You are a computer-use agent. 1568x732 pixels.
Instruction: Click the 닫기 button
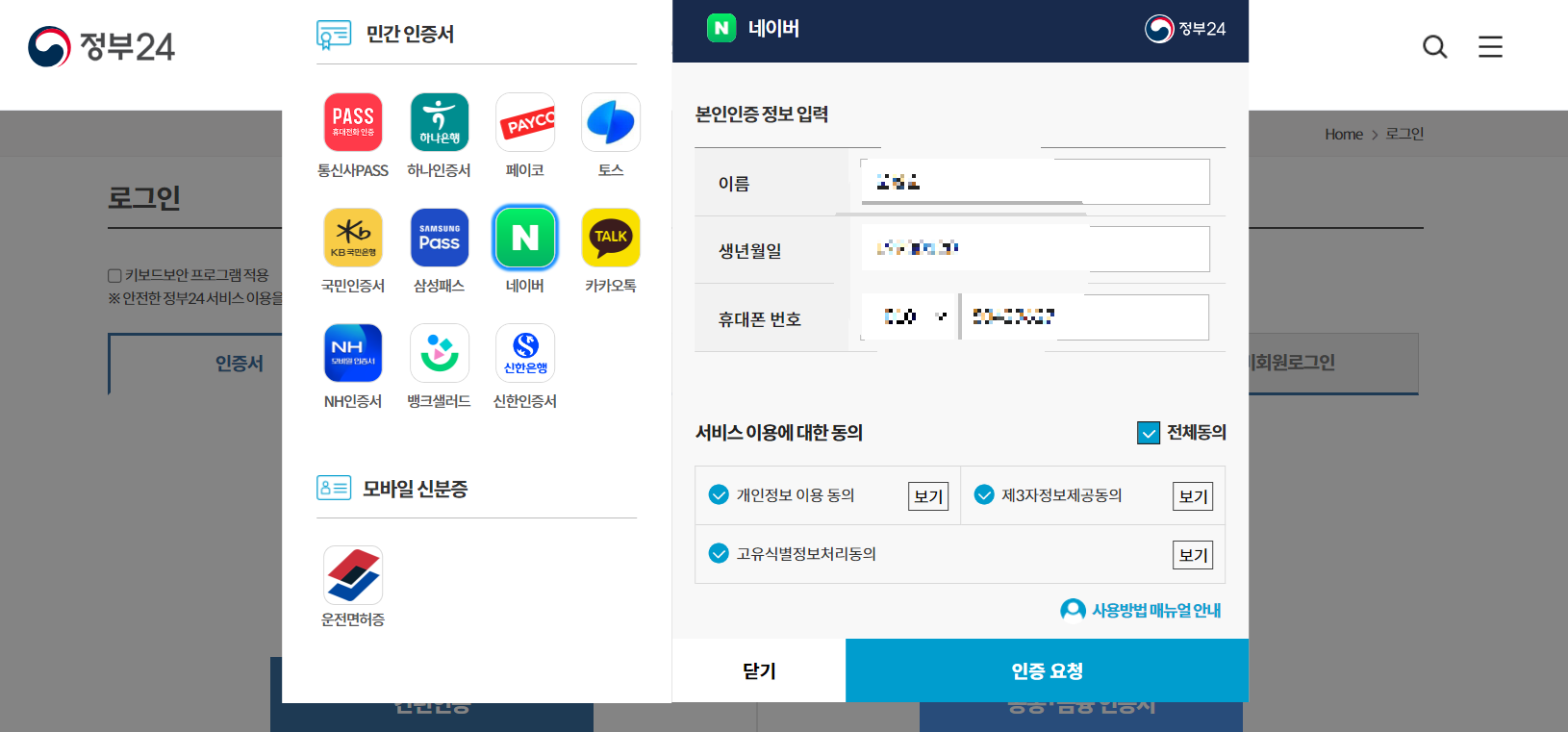[759, 670]
